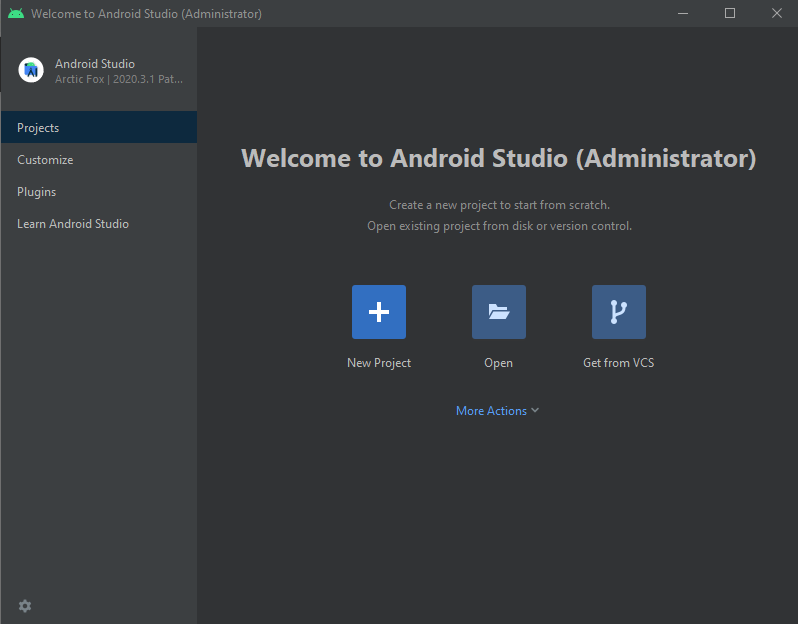Close the welcome window
The width and height of the screenshot is (798, 624).
pos(776,13)
